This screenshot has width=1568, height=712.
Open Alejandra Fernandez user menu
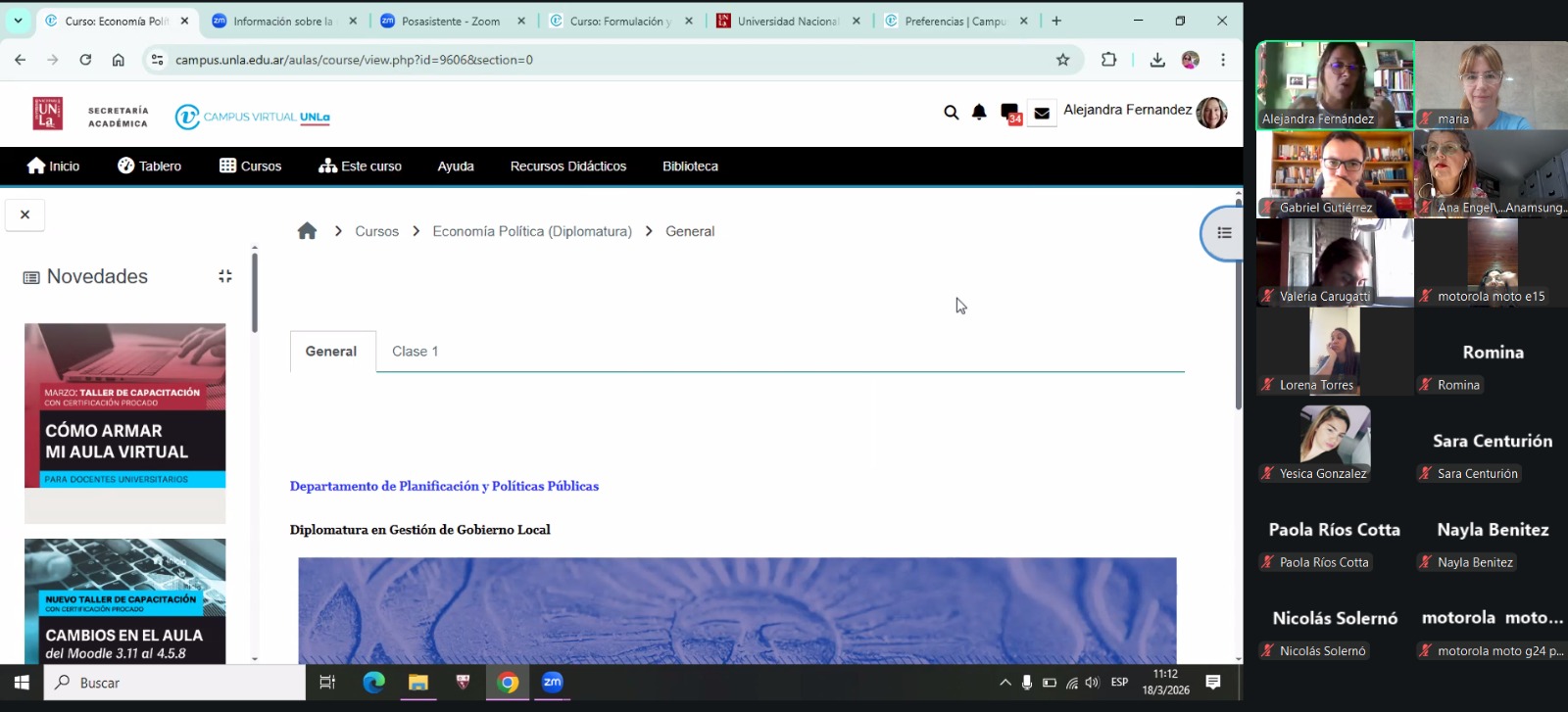point(1145,111)
